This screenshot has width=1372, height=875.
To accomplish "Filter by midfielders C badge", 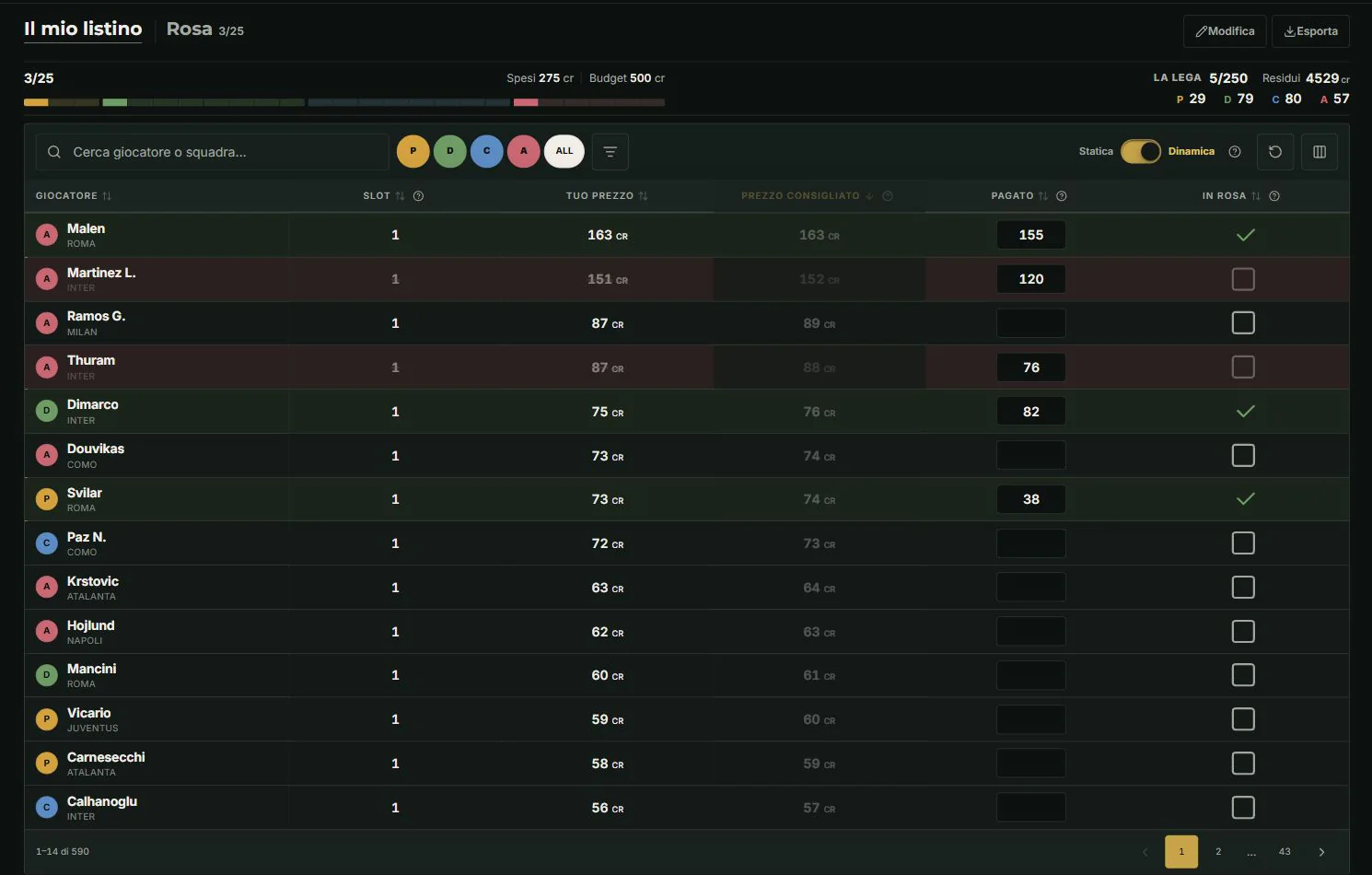I will [487, 151].
